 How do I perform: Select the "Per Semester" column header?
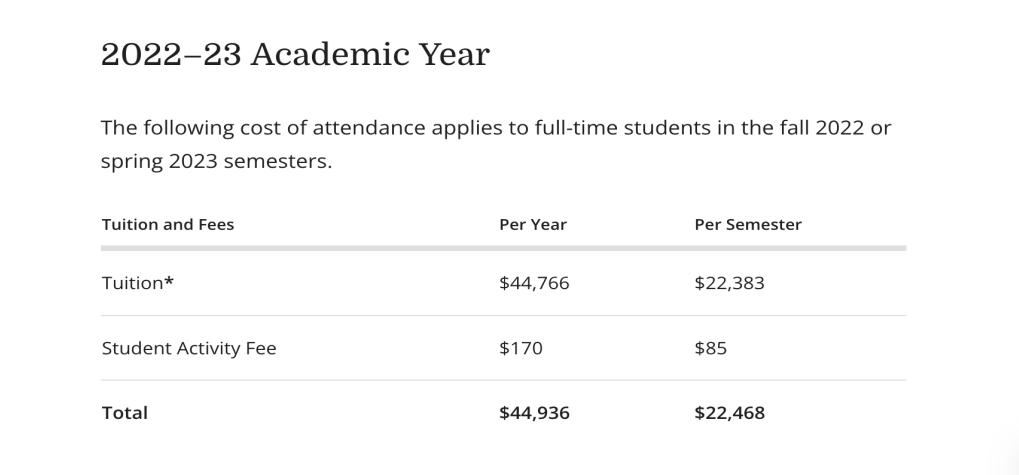[748, 225]
